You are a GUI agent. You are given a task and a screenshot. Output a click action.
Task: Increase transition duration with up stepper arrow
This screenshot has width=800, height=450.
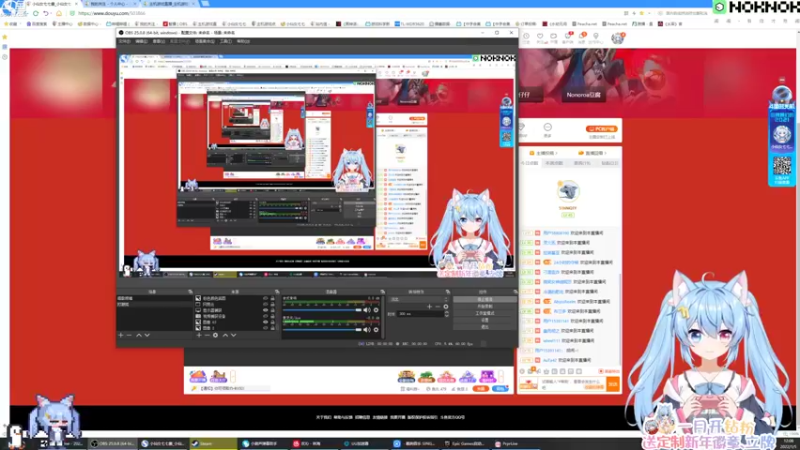[446, 312]
